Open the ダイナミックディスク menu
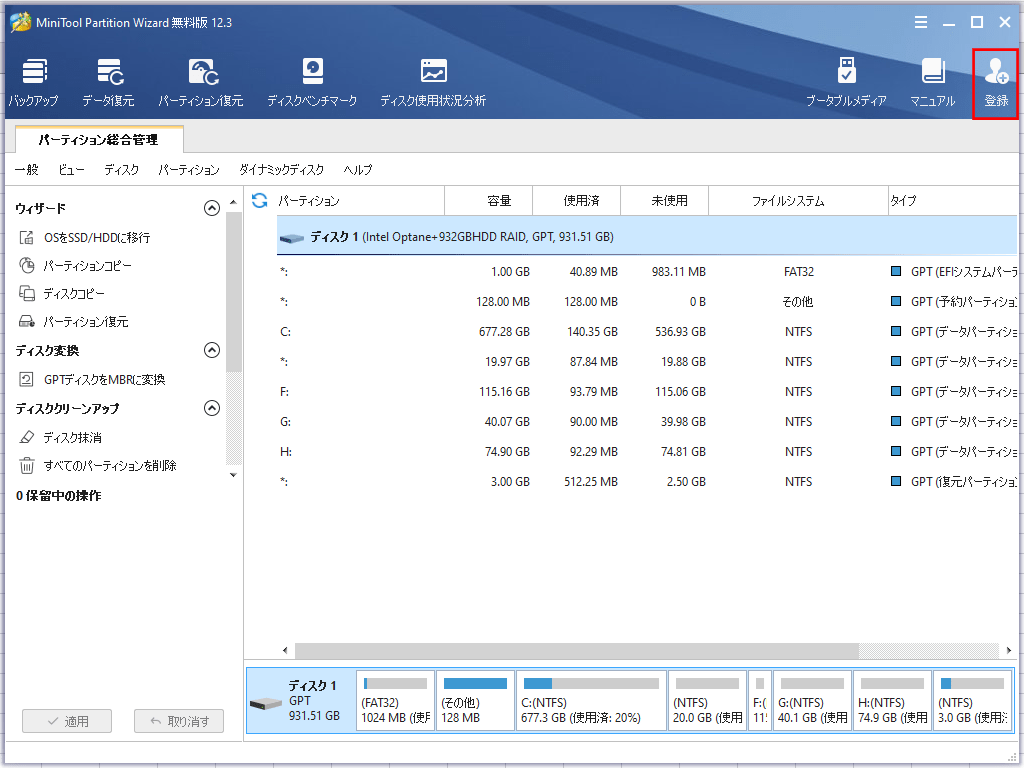The height and width of the screenshot is (768, 1024). click(281, 170)
